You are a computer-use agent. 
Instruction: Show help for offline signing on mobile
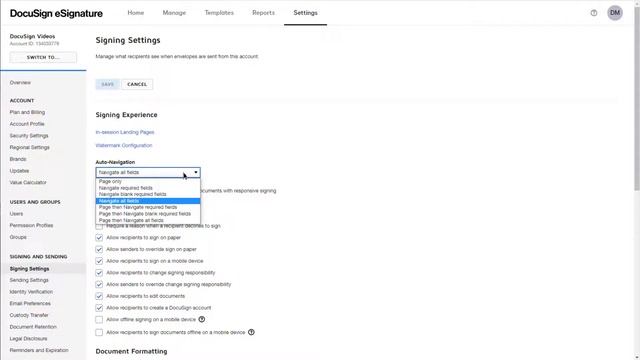point(202,319)
